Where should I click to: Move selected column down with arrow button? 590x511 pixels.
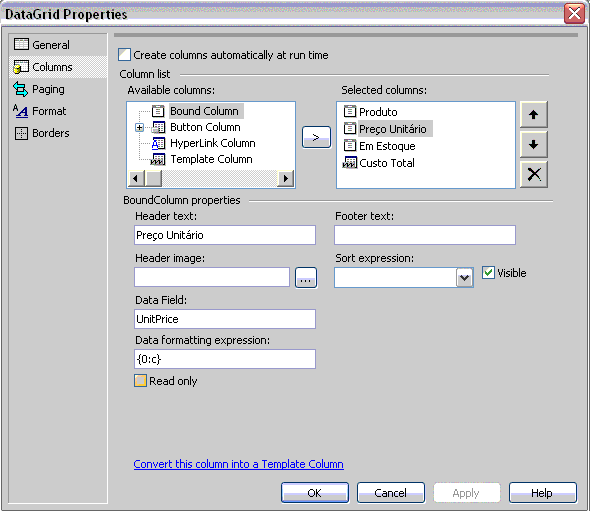tap(534, 144)
